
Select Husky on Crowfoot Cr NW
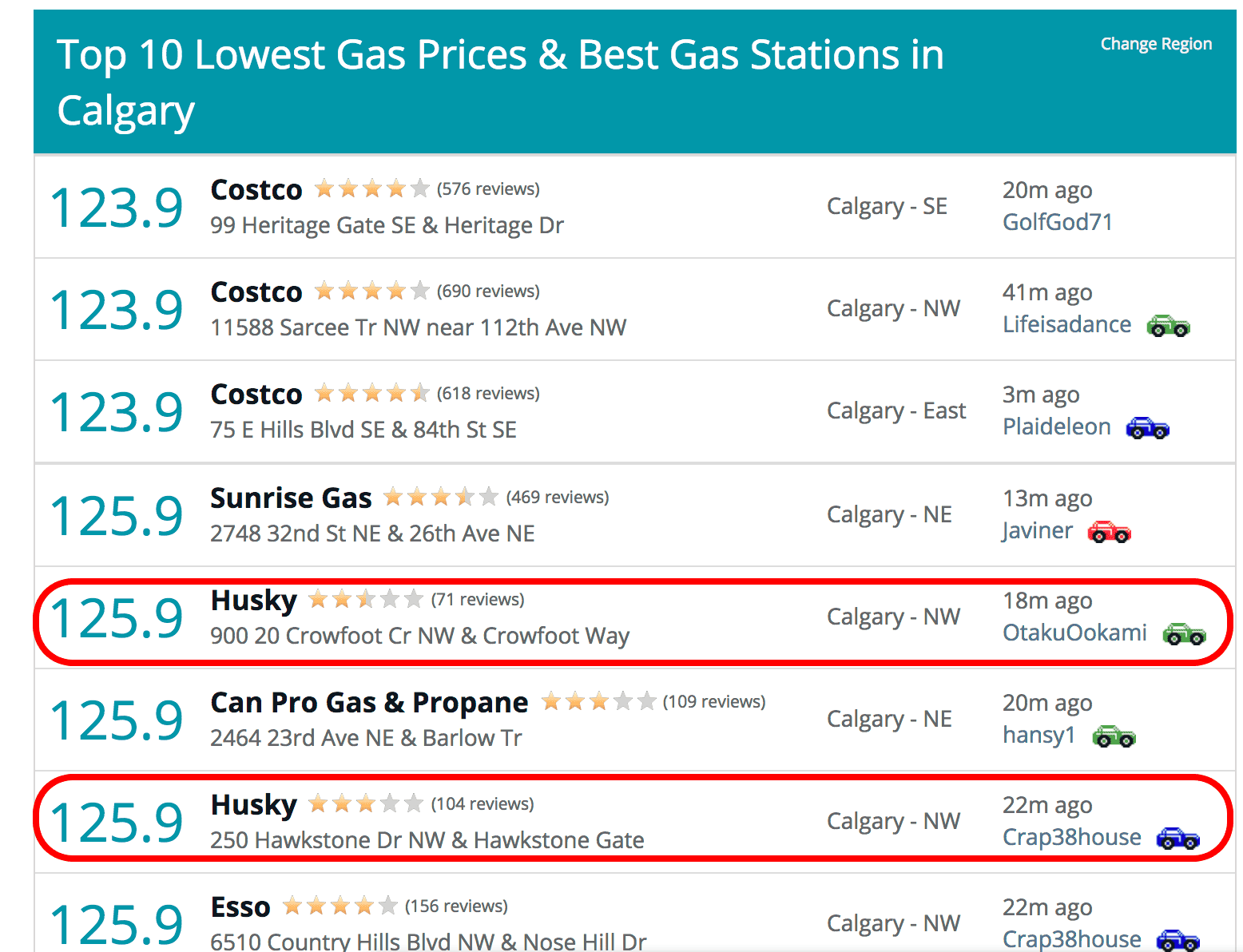[253, 601]
